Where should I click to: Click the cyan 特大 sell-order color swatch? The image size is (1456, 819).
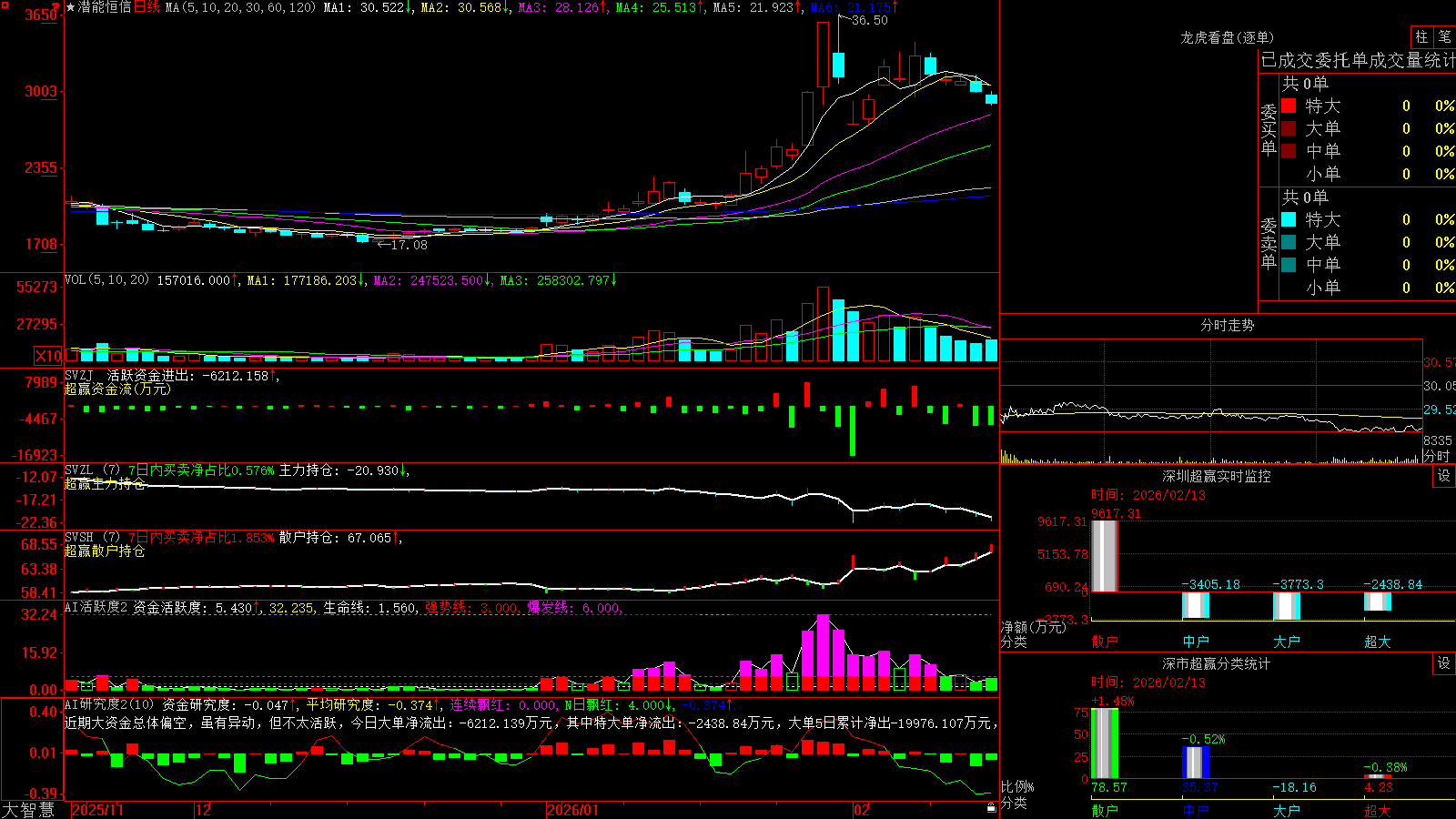[x=1289, y=219]
